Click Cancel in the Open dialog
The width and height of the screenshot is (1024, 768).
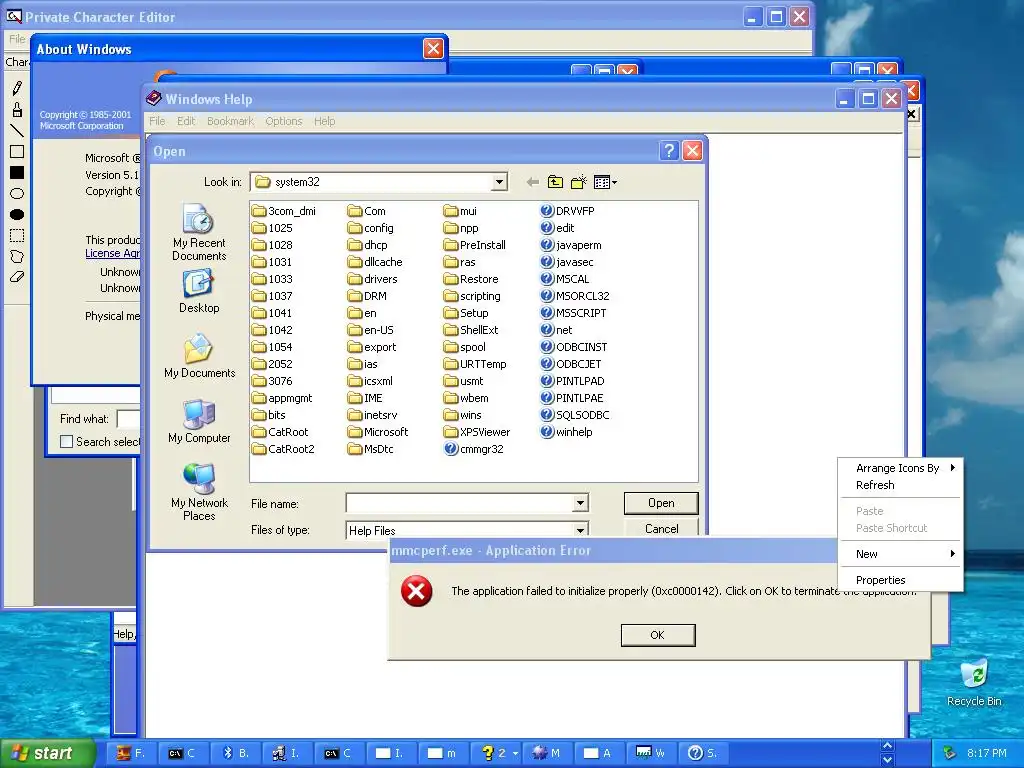point(661,528)
